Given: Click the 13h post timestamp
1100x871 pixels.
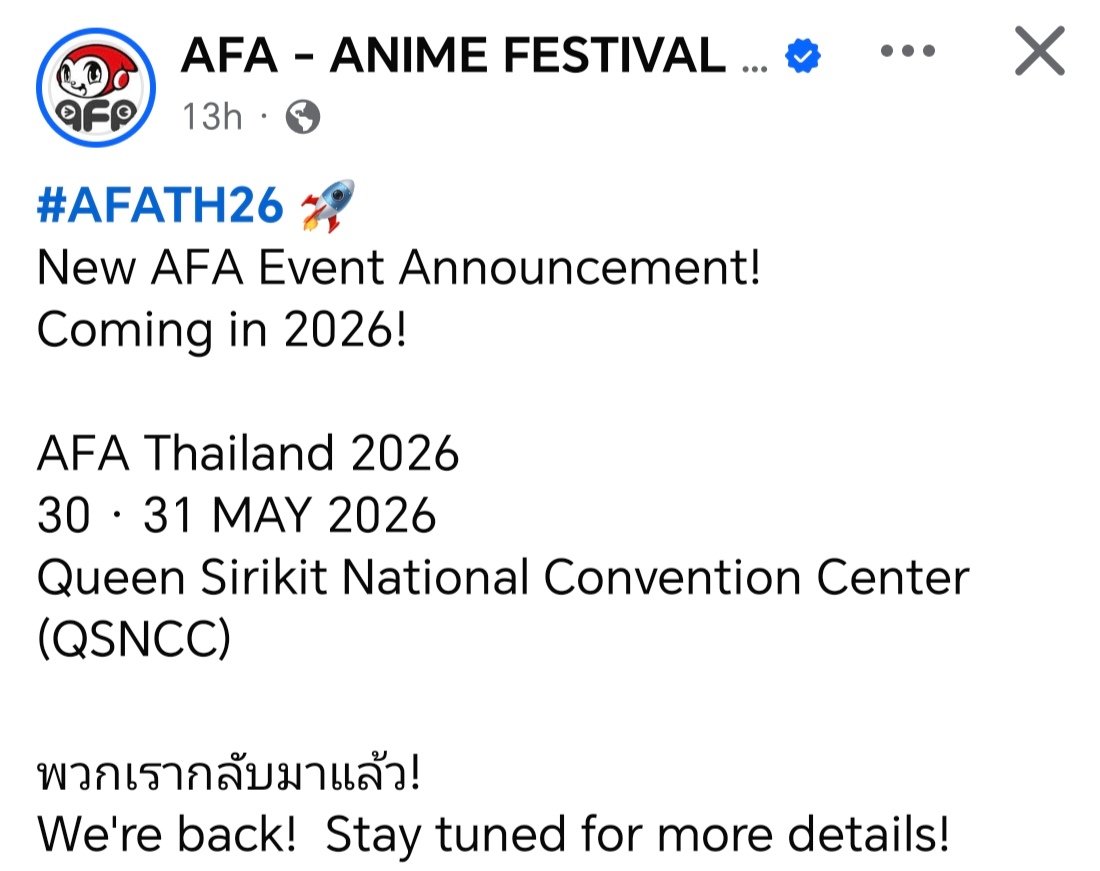Looking at the screenshot, I should coord(212,118).
